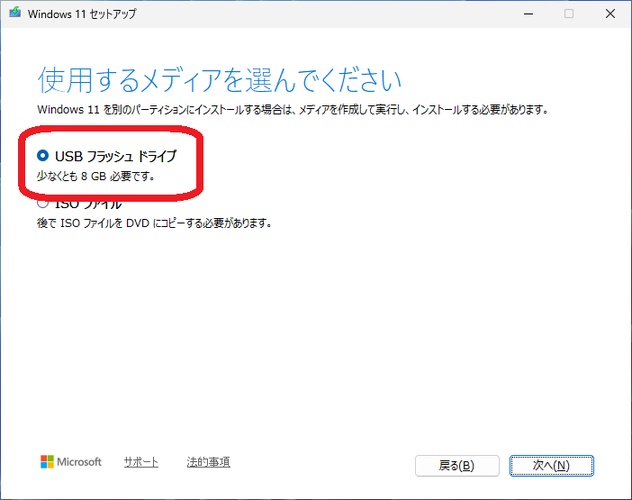The width and height of the screenshot is (632, 500).
Task: Open the 法的事項 link
Action: tap(208, 462)
